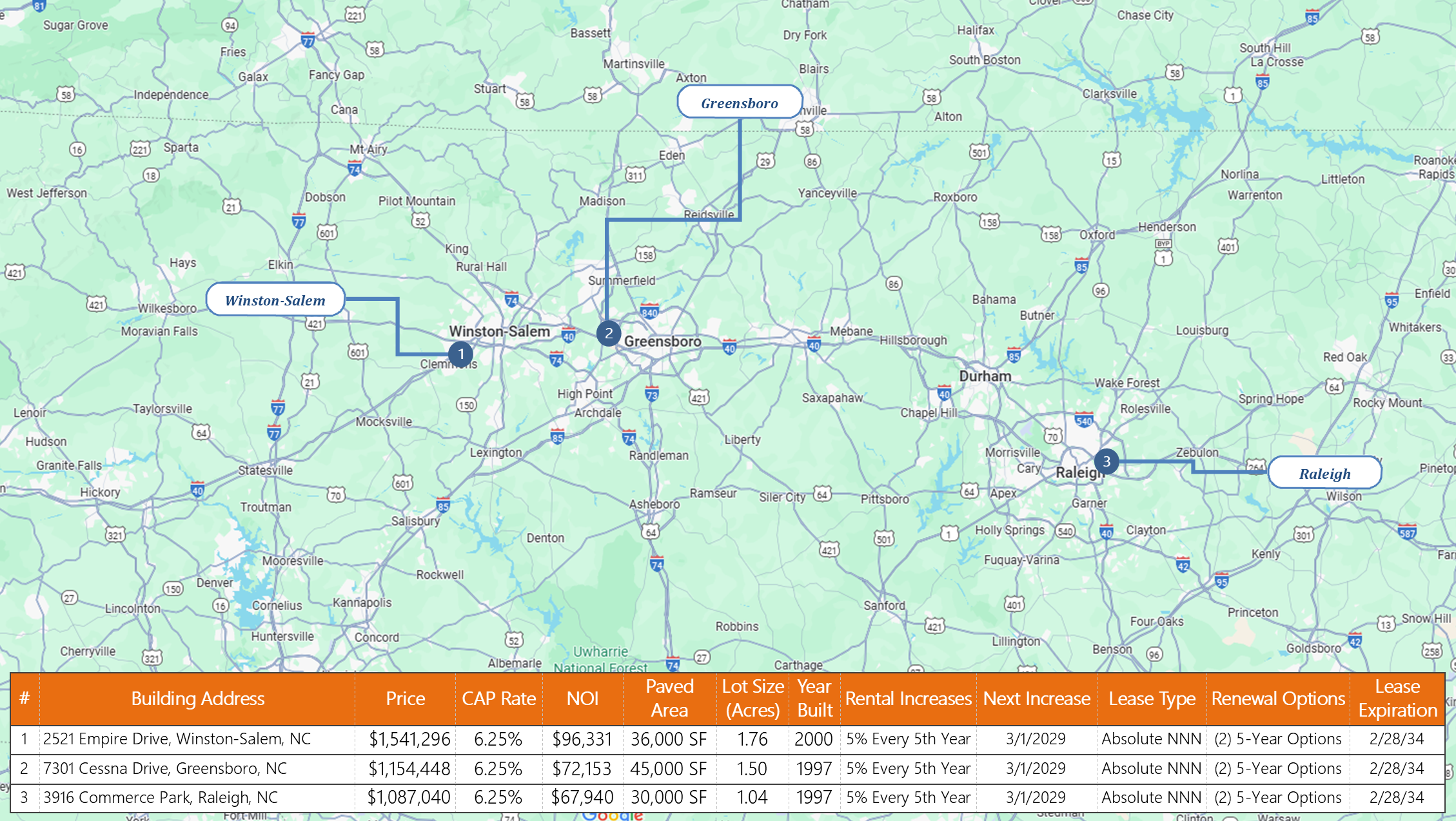1456x821 pixels.
Task: Click the $1,087,040 price cell
Action: tap(409, 798)
